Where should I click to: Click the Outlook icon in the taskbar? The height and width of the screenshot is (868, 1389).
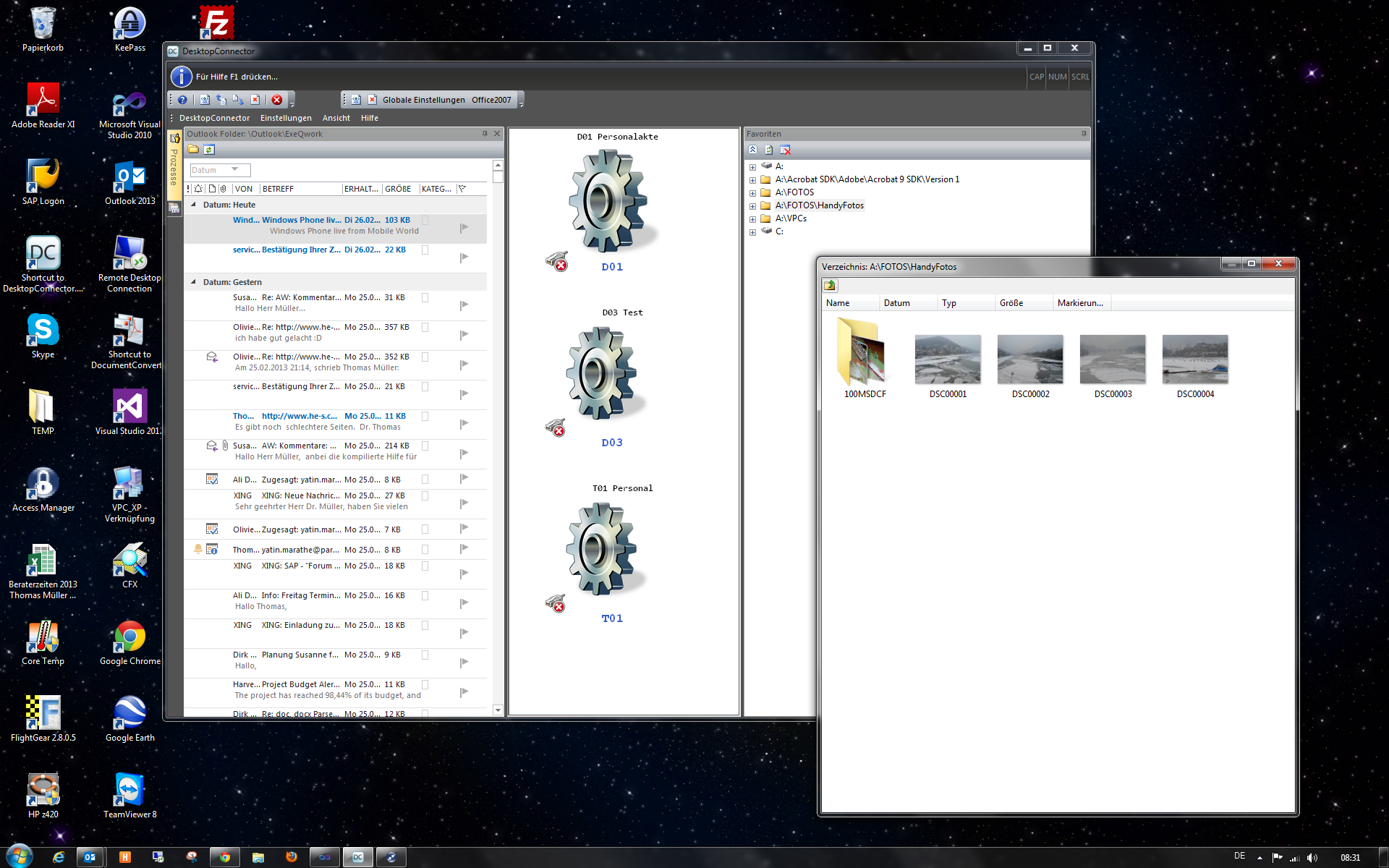coord(90,857)
